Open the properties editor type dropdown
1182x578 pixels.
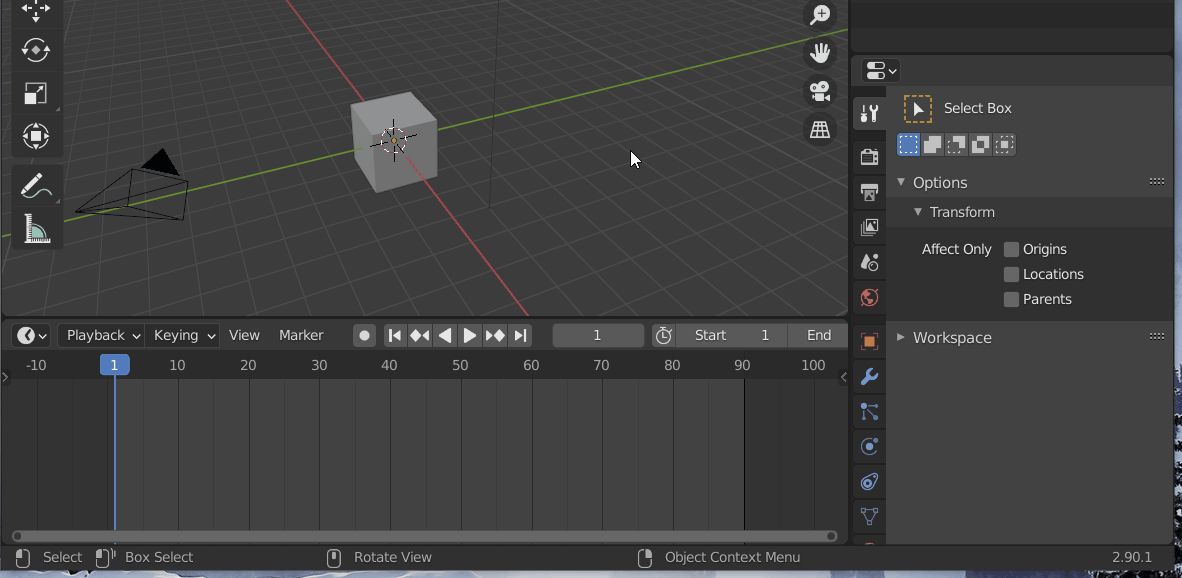click(880, 71)
